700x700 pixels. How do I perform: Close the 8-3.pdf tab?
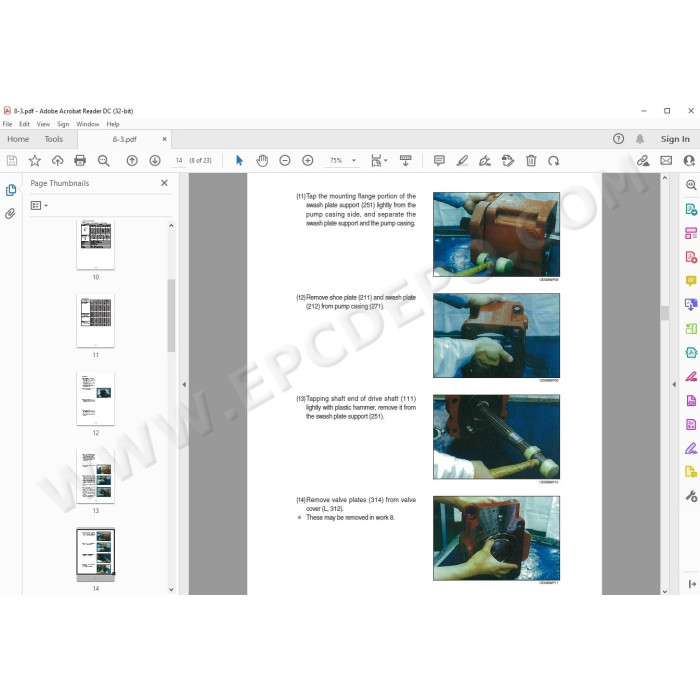pyautogui.click(x=164, y=139)
